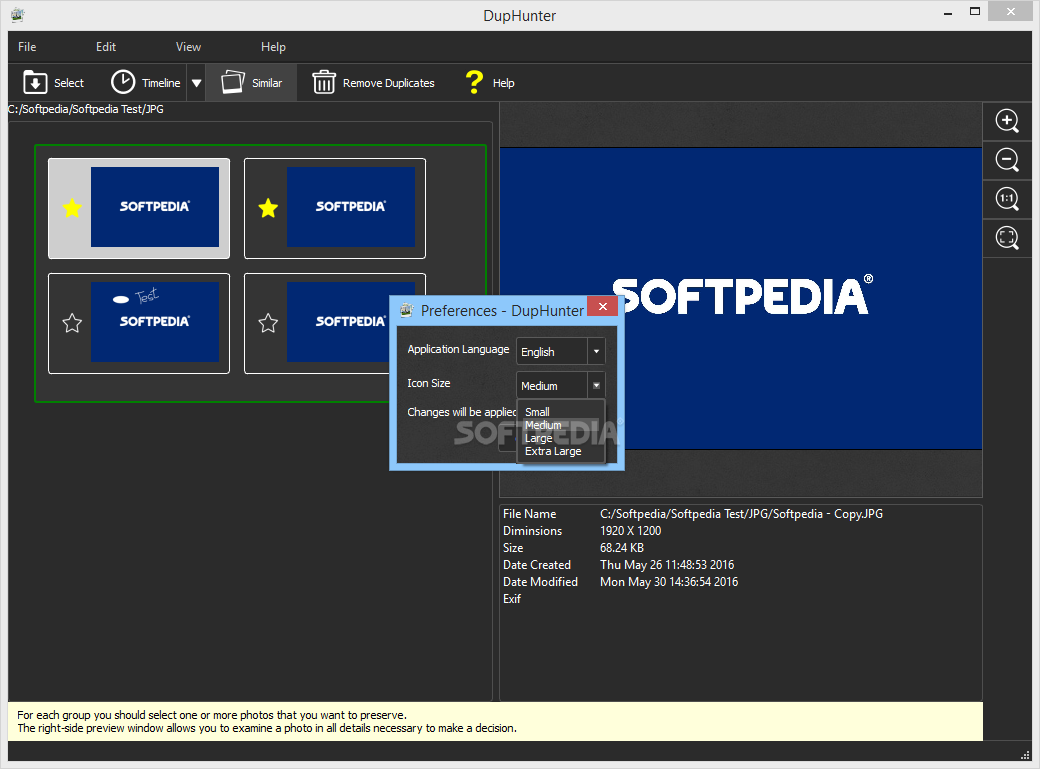The height and width of the screenshot is (769, 1040).
Task: Set preview to 1:1 actual size
Action: [1007, 198]
